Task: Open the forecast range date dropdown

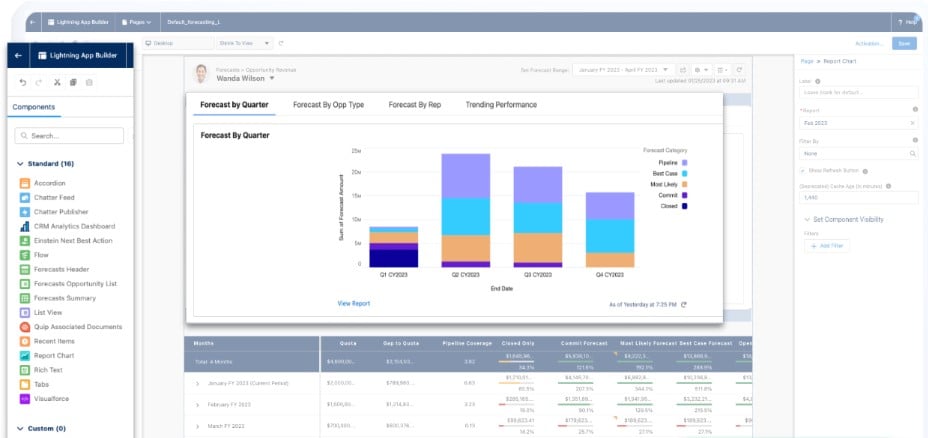Action: coord(624,69)
